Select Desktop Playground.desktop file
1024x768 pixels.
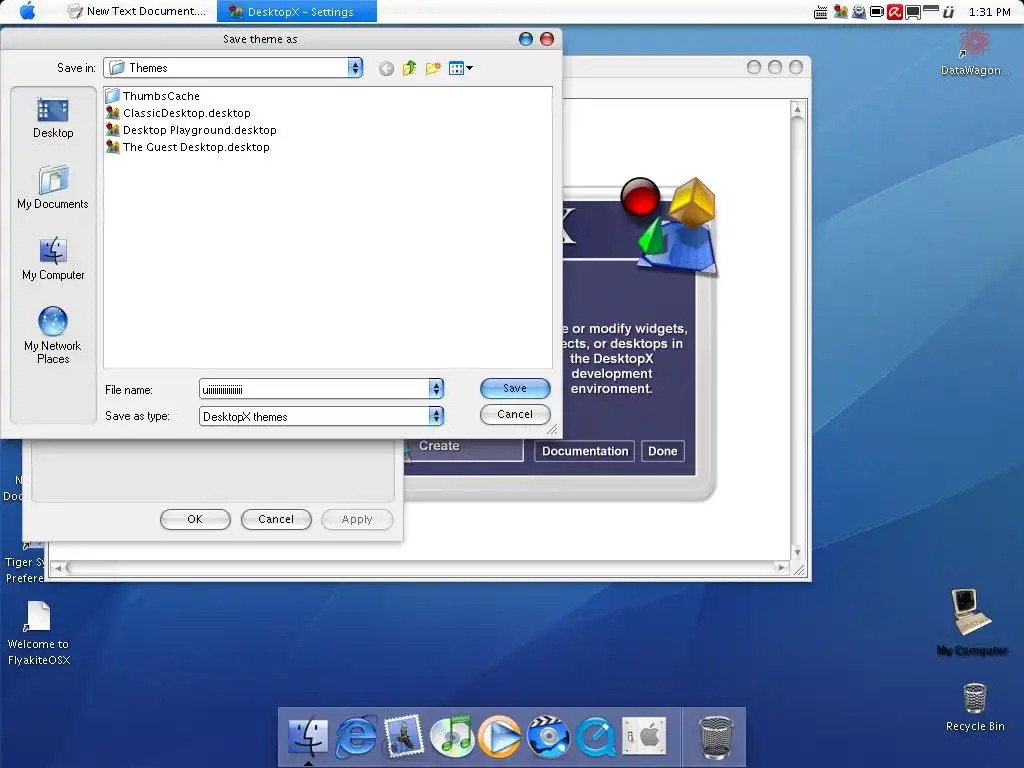(191, 130)
